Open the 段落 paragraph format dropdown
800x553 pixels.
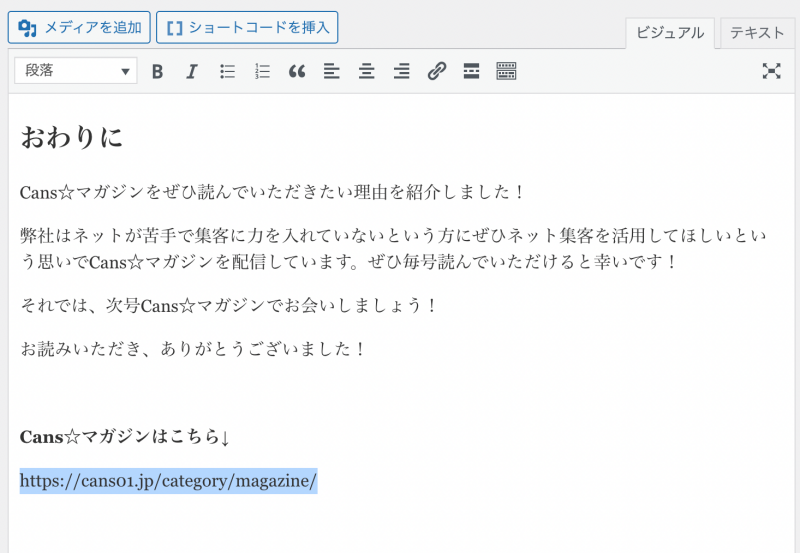[x=76, y=71]
